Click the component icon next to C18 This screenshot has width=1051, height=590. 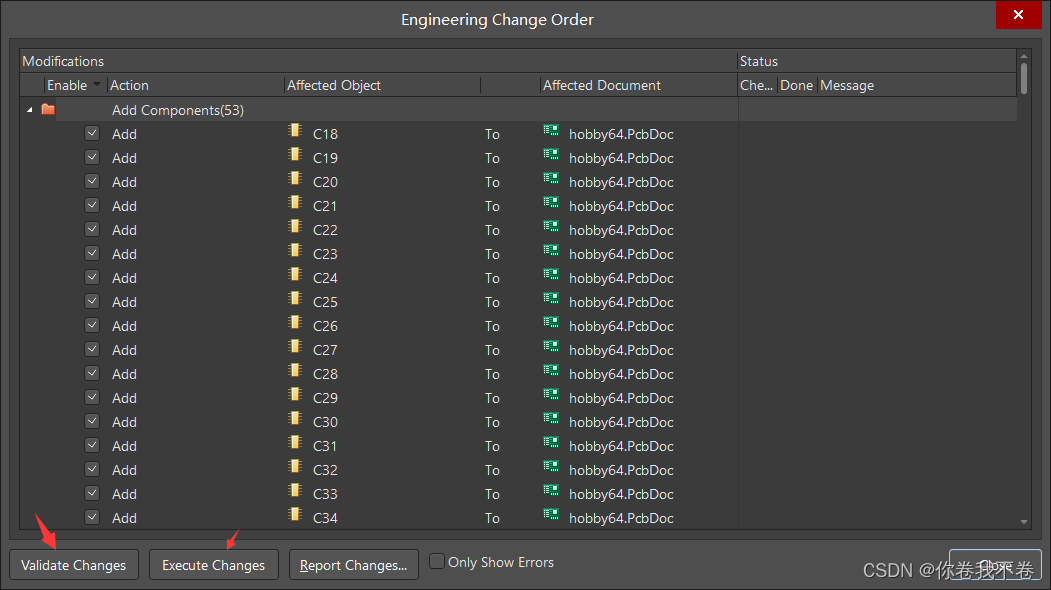[294, 131]
